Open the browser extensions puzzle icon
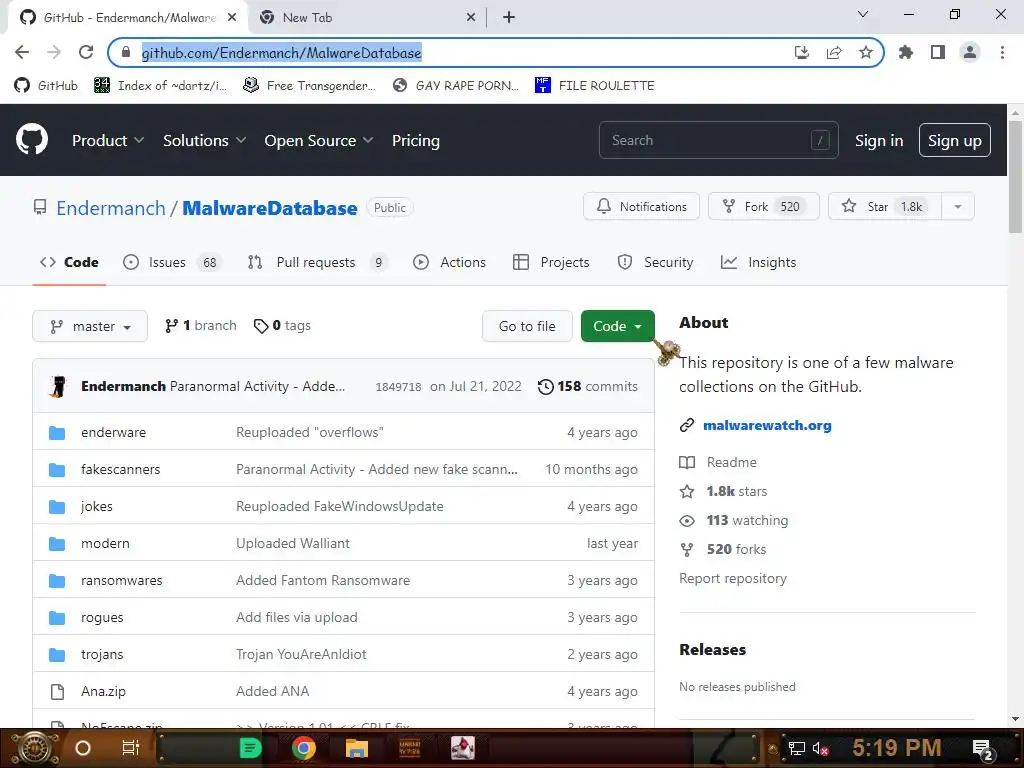Image resolution: width=1024 pixels, height=768 pixels. [x=905, y=52]
